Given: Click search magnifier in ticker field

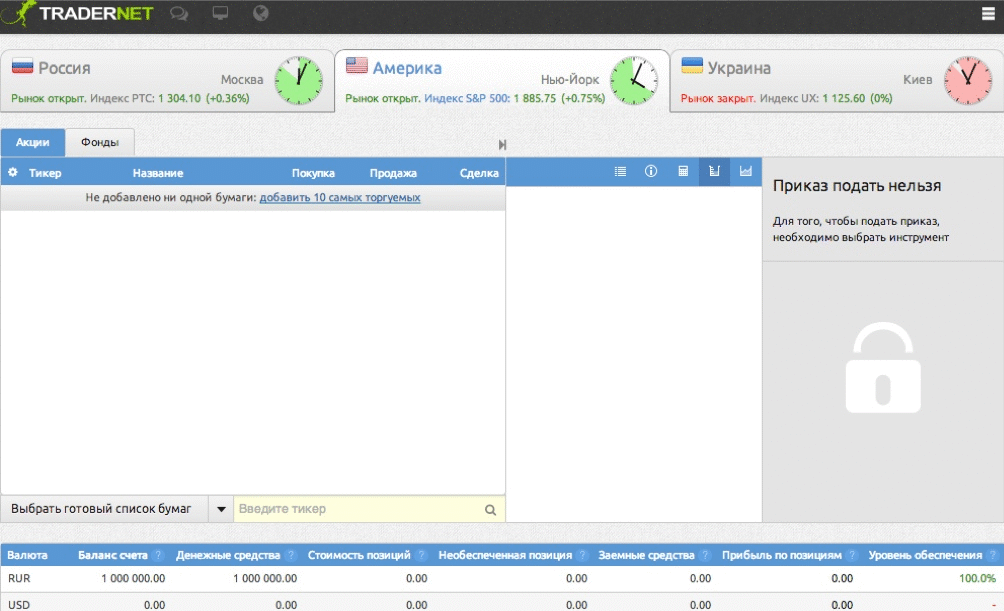Looking at the screenshot, I should [x=490, y=510].
